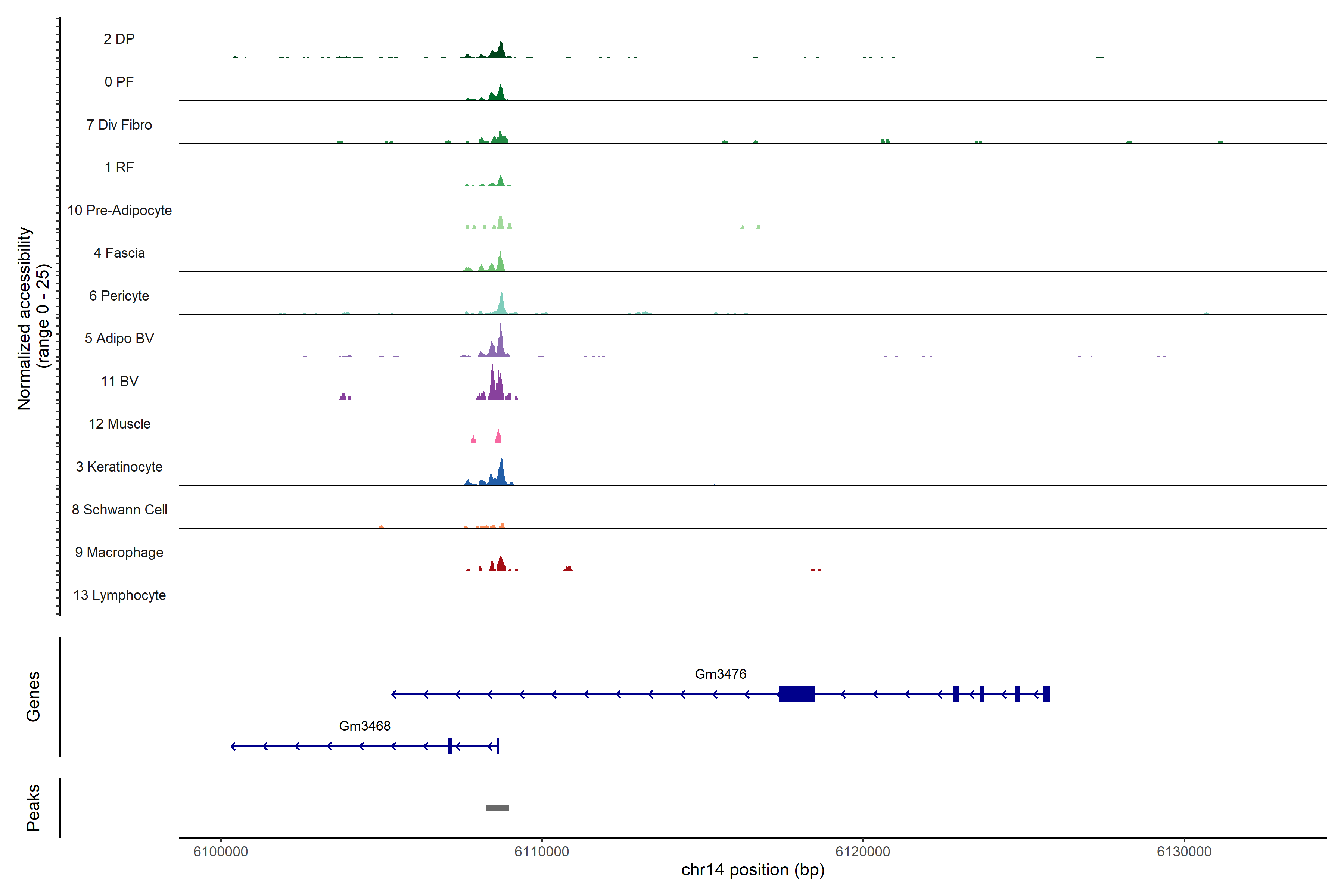The height and width of the screenshot is (896, 1344).
Task: Click the gray peak bar in the Peaks track
Action: [497, 808]
